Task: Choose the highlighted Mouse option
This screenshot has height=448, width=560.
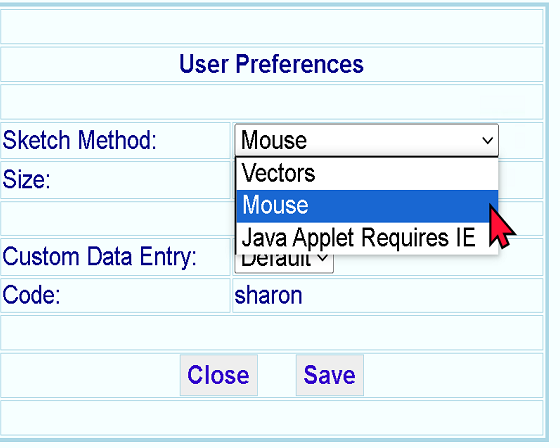Action: click(x=367, y=206)
